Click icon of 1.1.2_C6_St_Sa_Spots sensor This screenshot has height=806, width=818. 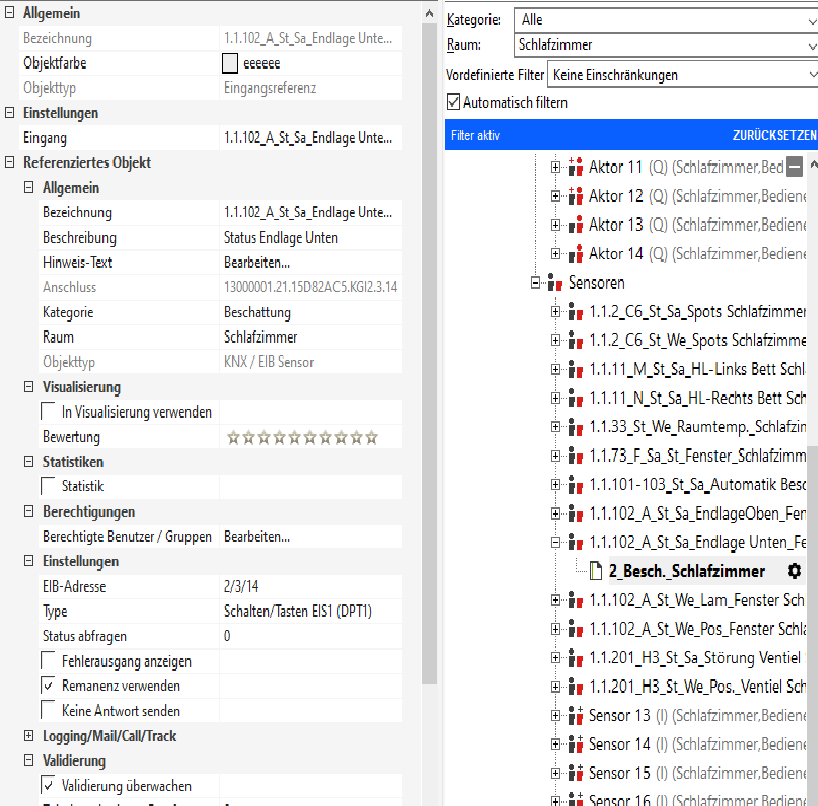575,311
